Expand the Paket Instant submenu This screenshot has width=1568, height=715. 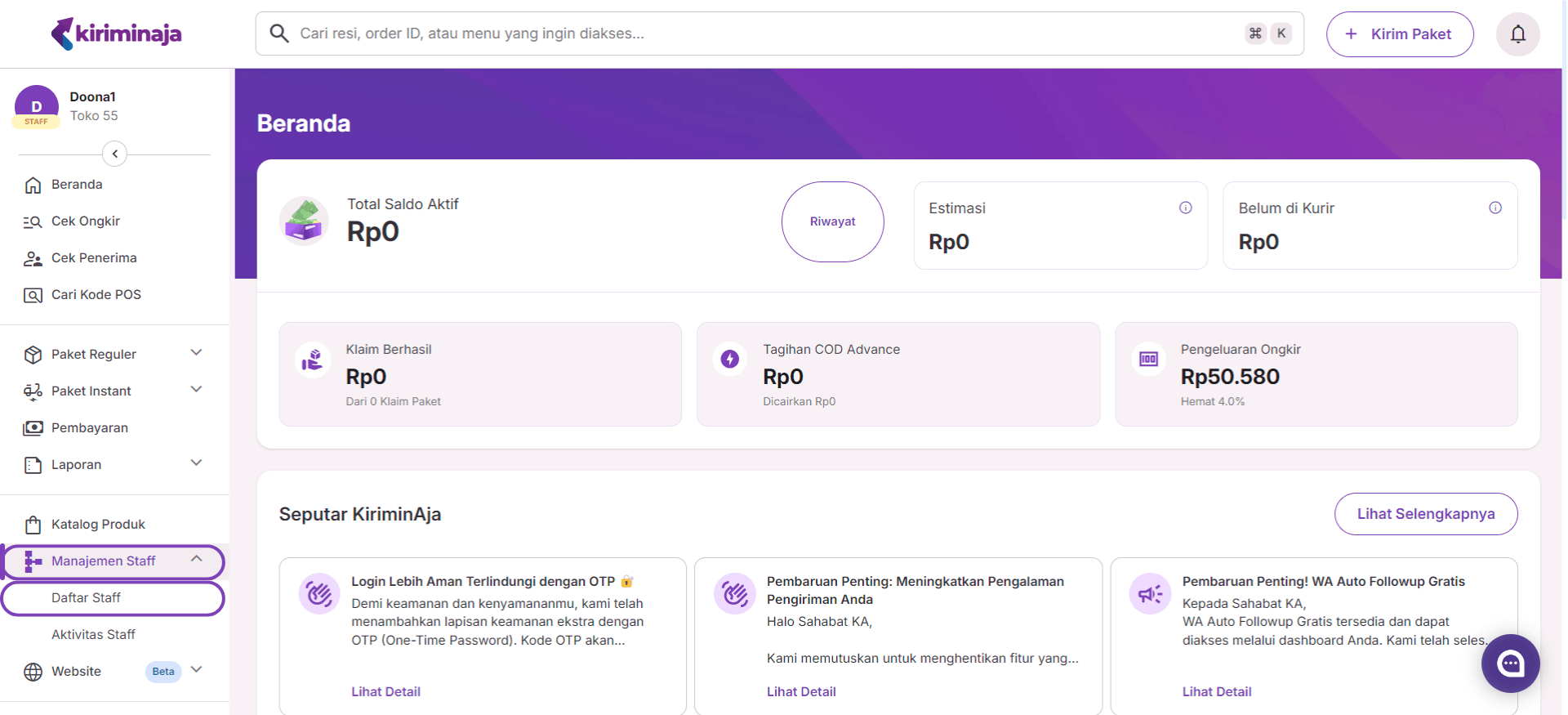(x=196, y=390)
